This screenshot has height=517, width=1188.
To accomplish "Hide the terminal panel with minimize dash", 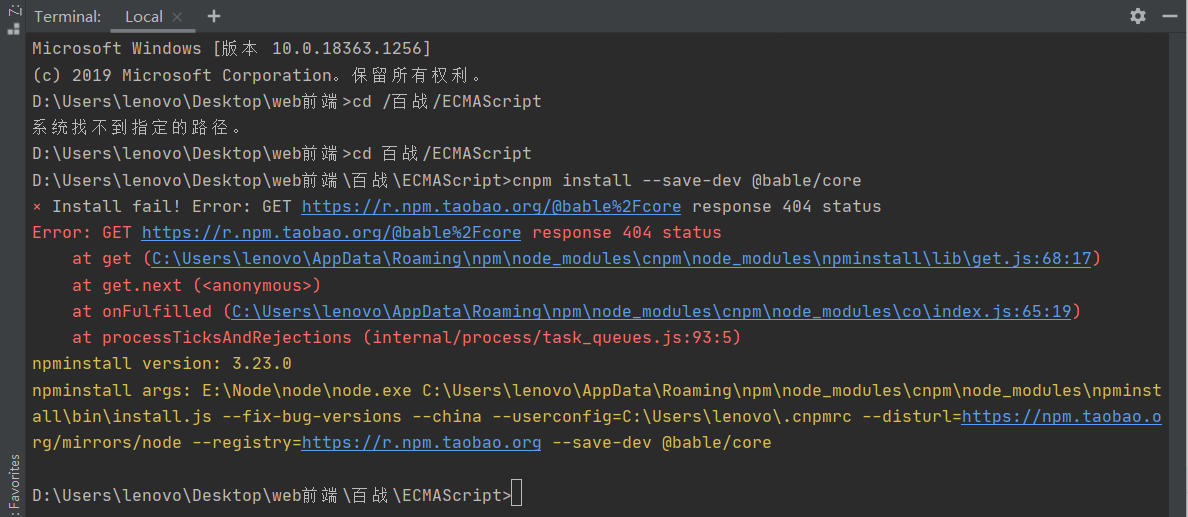I will click(1171, 16).
